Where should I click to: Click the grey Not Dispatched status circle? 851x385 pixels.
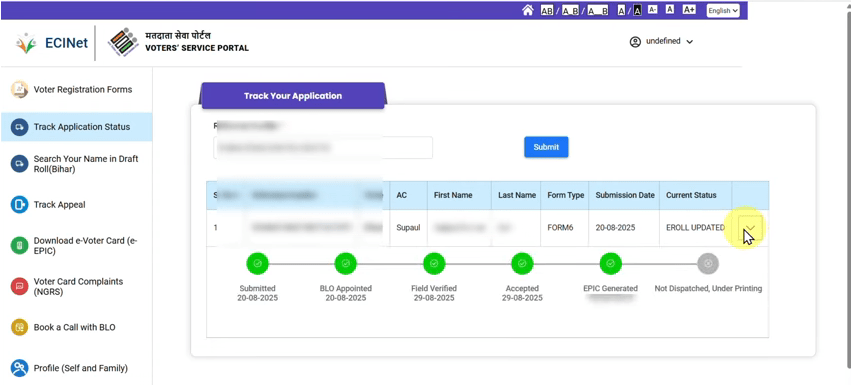coord(708,263)
